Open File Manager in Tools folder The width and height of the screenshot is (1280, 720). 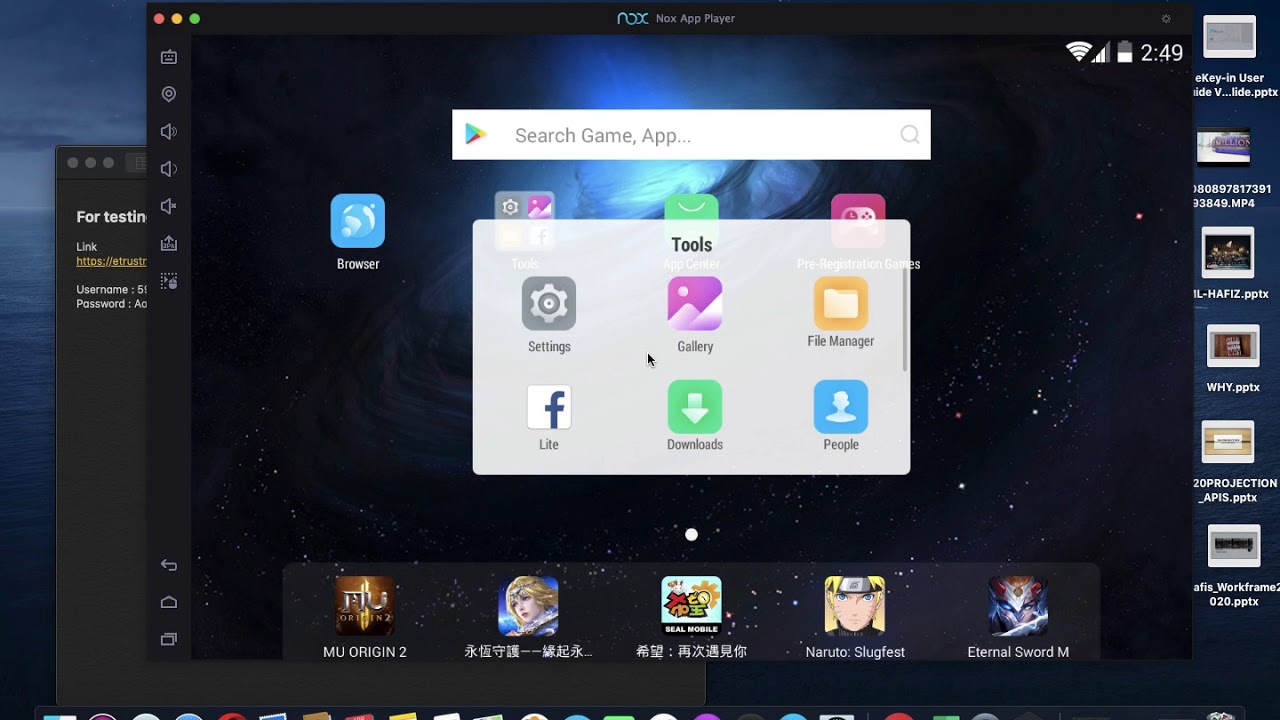841,313
